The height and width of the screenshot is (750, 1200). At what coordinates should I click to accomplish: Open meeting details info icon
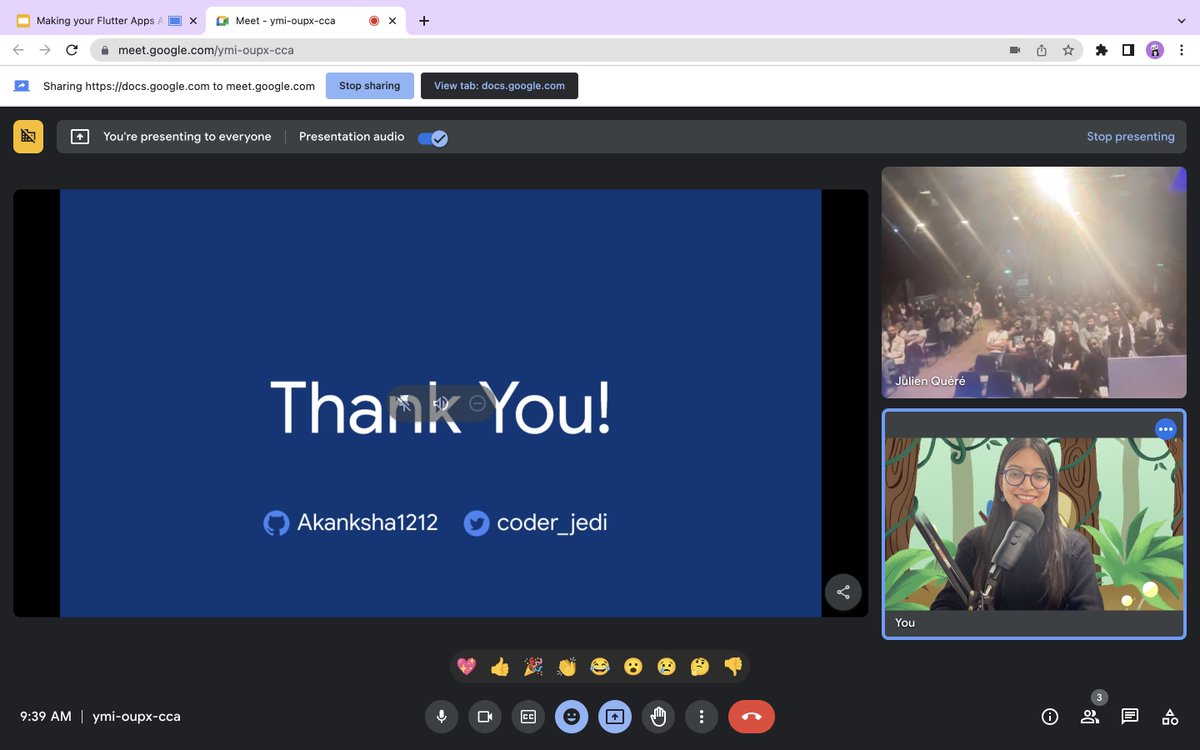pyautogui.click(x=1050, y=716)
